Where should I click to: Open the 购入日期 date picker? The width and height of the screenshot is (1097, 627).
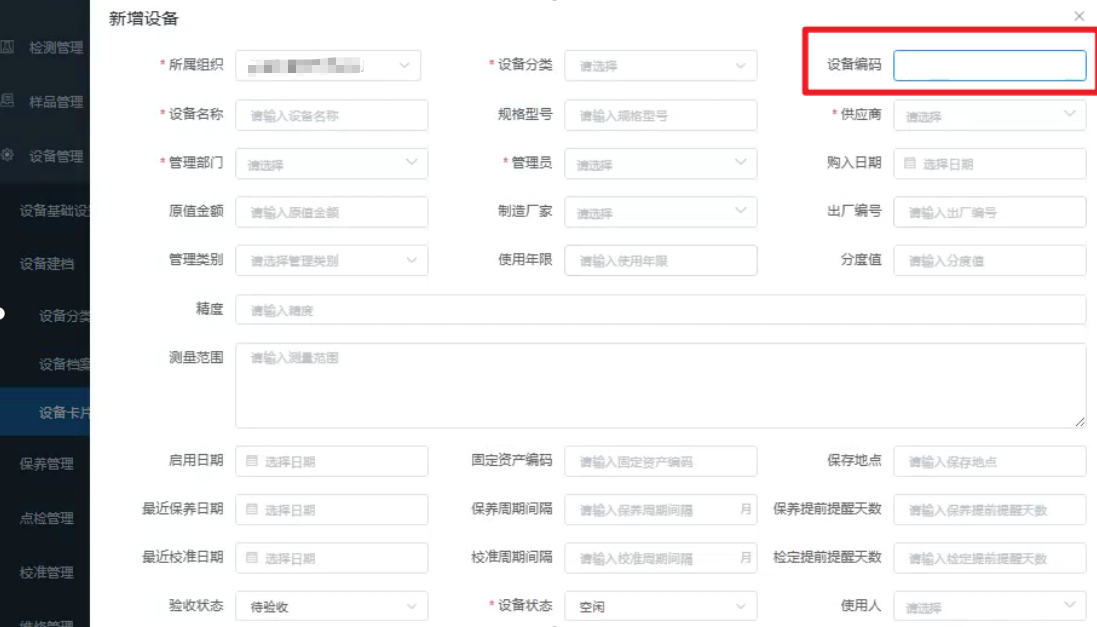(989, 164)
